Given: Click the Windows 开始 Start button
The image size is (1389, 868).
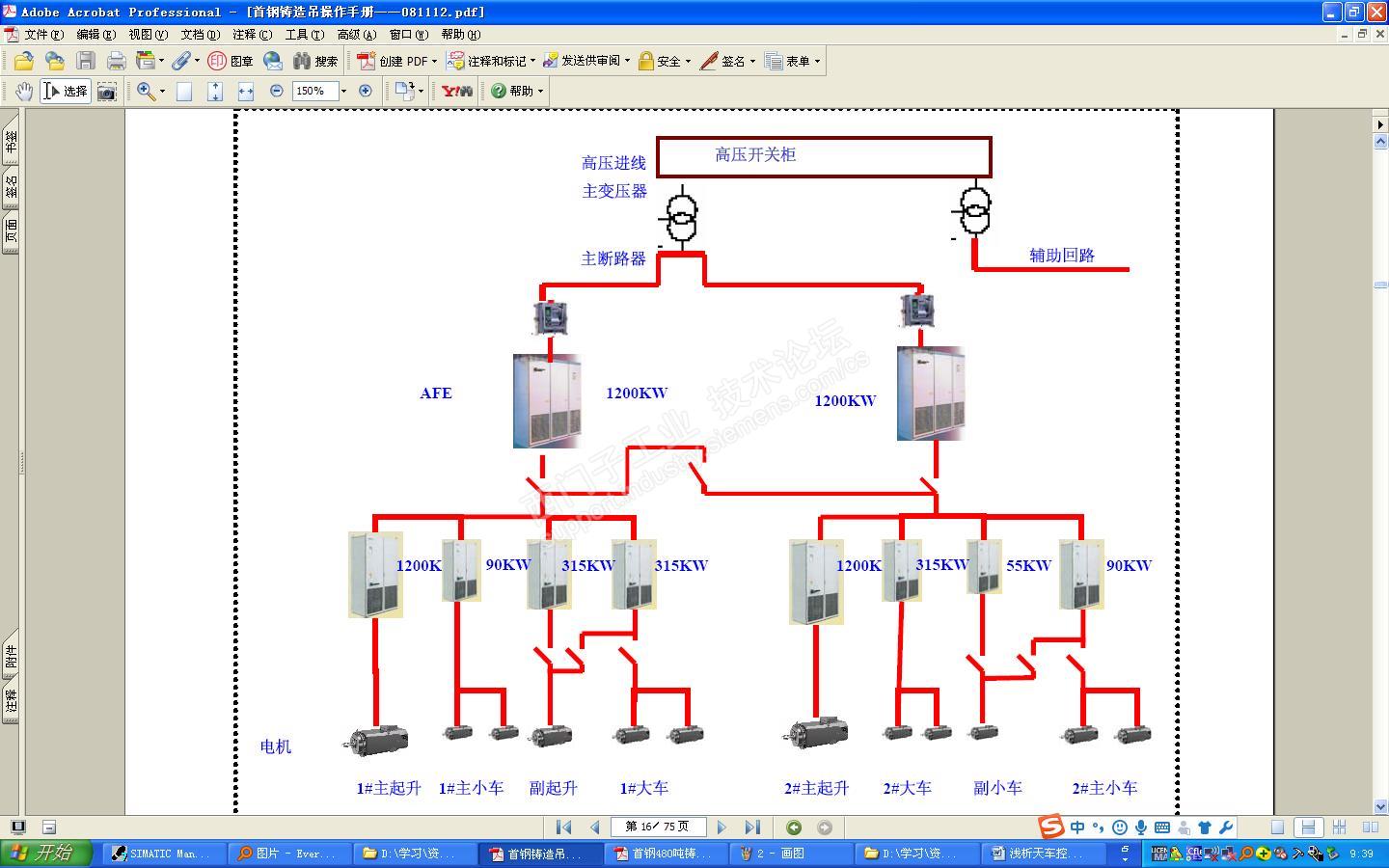Looking at the screenshot, I should coord(45,853).
